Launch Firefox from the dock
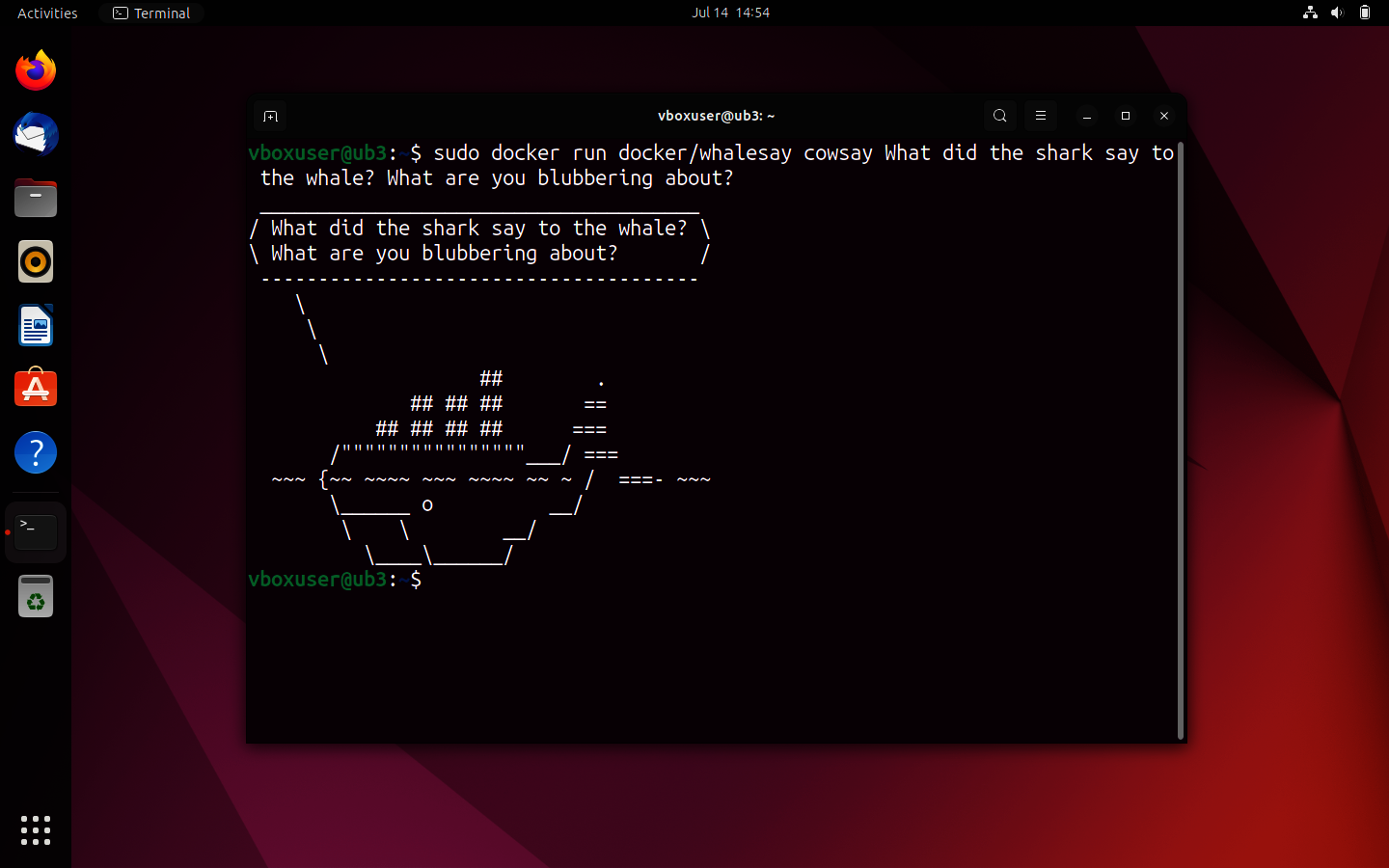Viewport: 1389px width, 868px height. click(x=36, y=70)
